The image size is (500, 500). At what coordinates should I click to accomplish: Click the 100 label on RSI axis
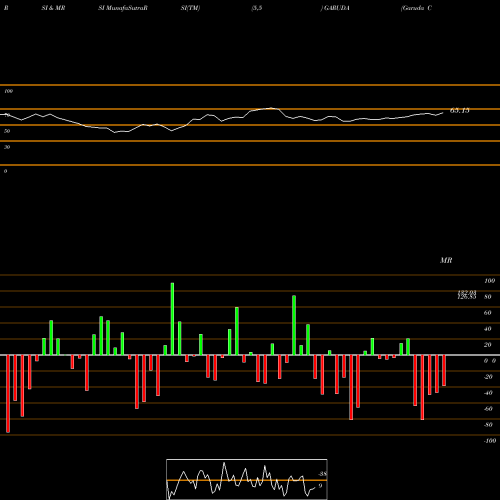9,91
